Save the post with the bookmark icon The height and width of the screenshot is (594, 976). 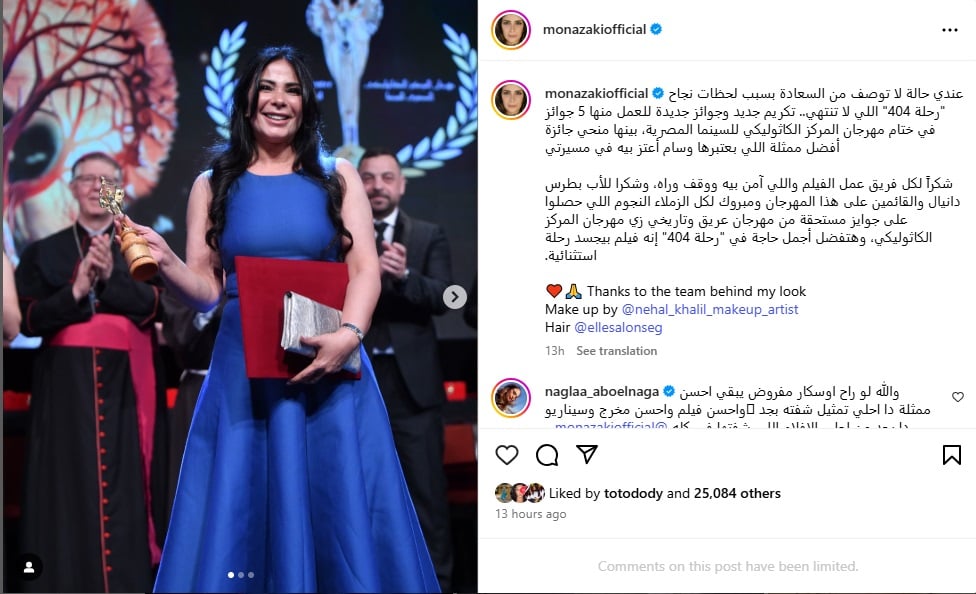click(951, 455)
